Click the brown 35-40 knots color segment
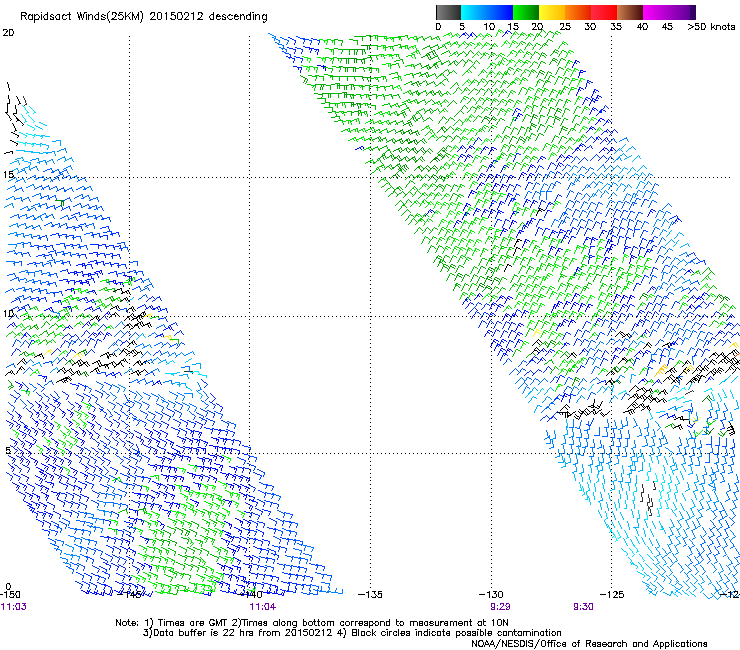Screen dimensions: 740x650 click(630, 12)
